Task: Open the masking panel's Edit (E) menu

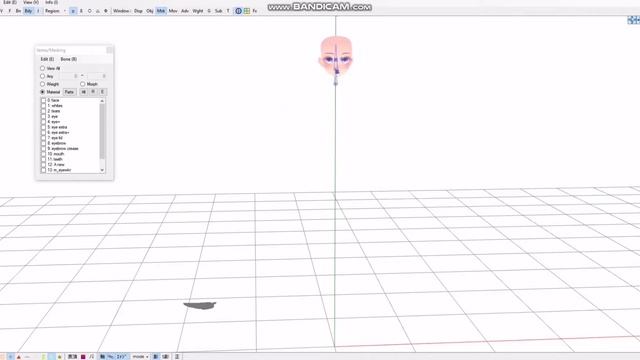Action: tap(47, 59)
